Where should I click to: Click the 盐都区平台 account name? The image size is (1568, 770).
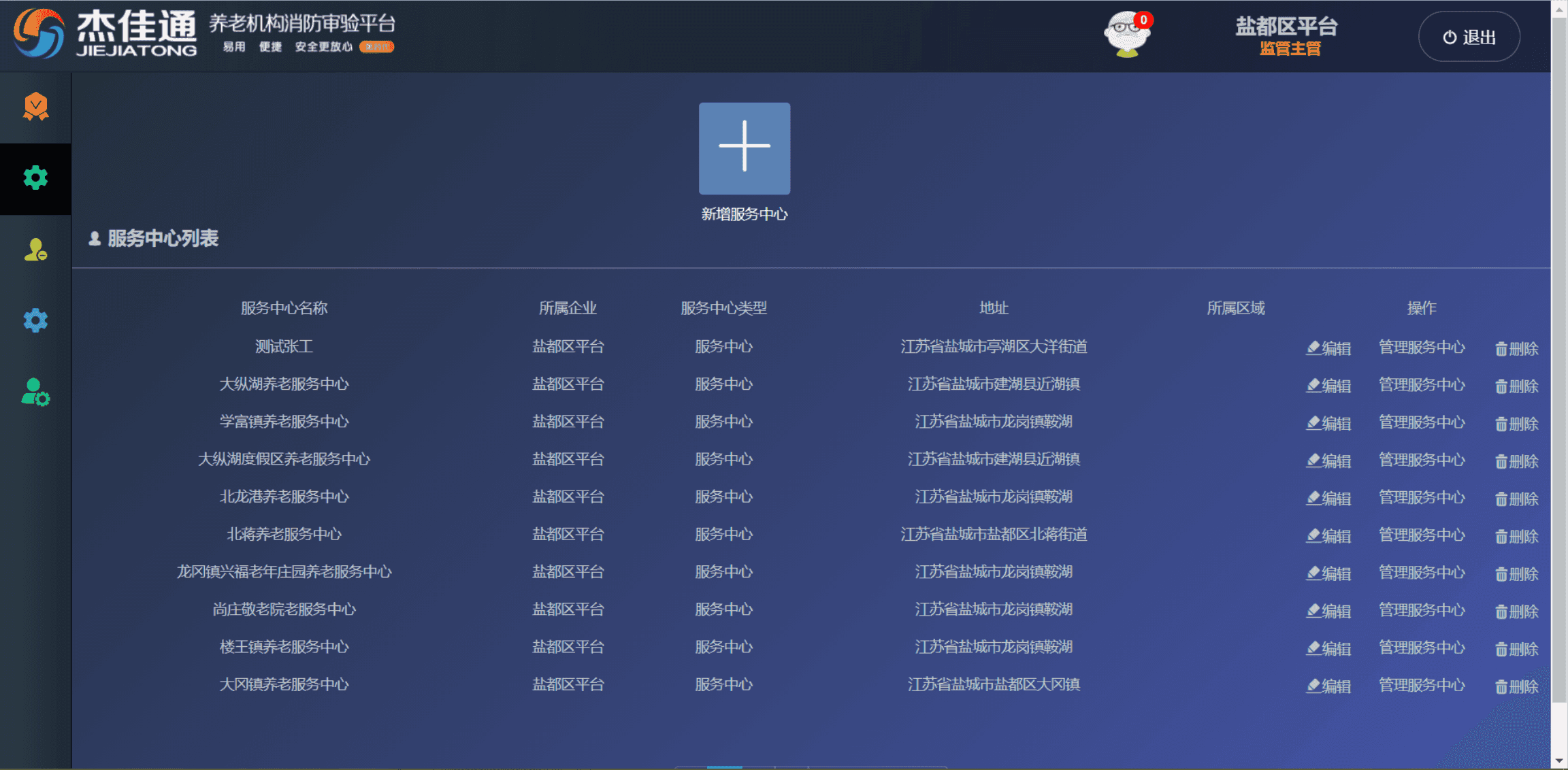pyautogui.click(x=1286, y=26)
